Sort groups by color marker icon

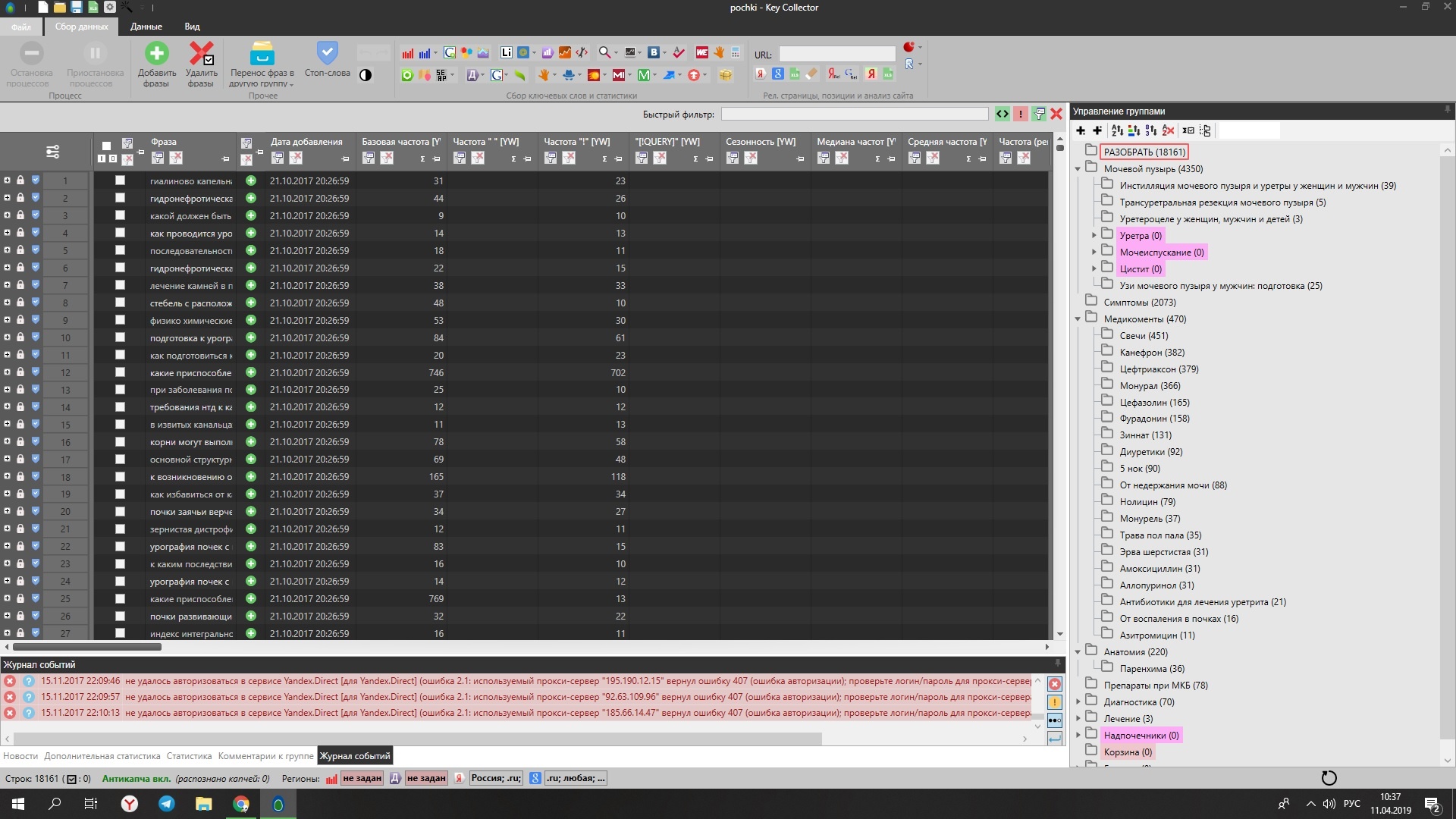(1134, 130)
